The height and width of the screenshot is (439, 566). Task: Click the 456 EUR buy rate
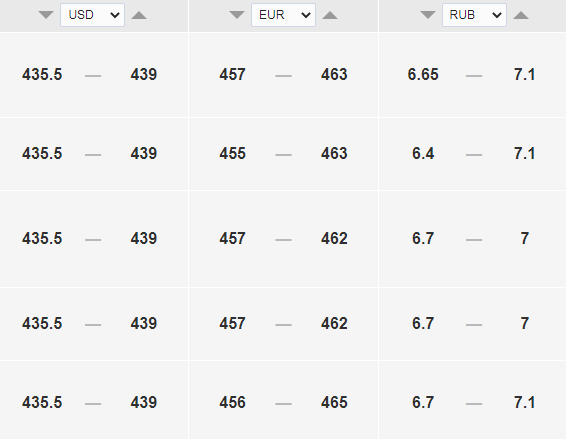pyautogui.click(x=232, y=403)
